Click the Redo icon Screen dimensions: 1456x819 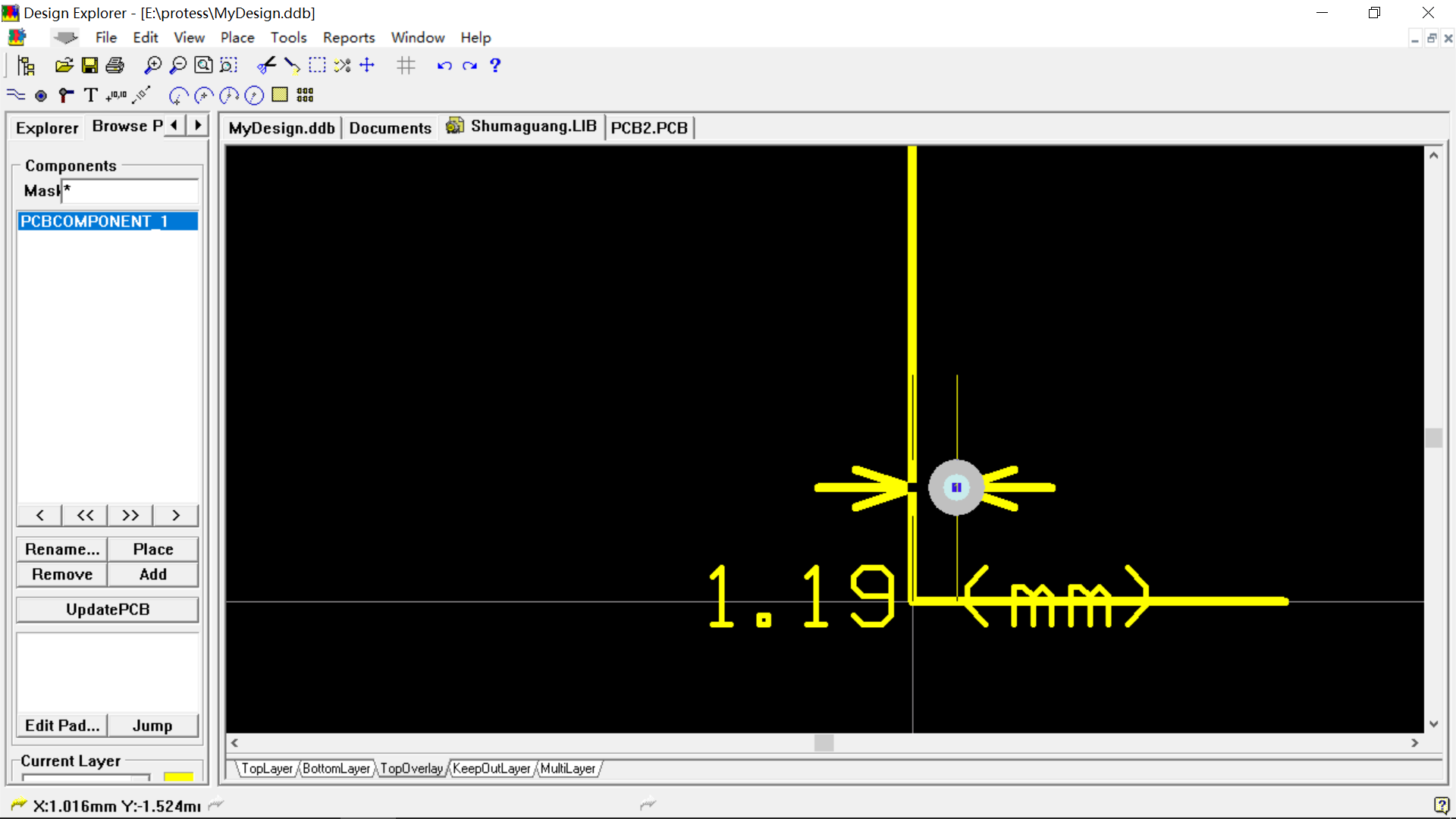(469, 65)
